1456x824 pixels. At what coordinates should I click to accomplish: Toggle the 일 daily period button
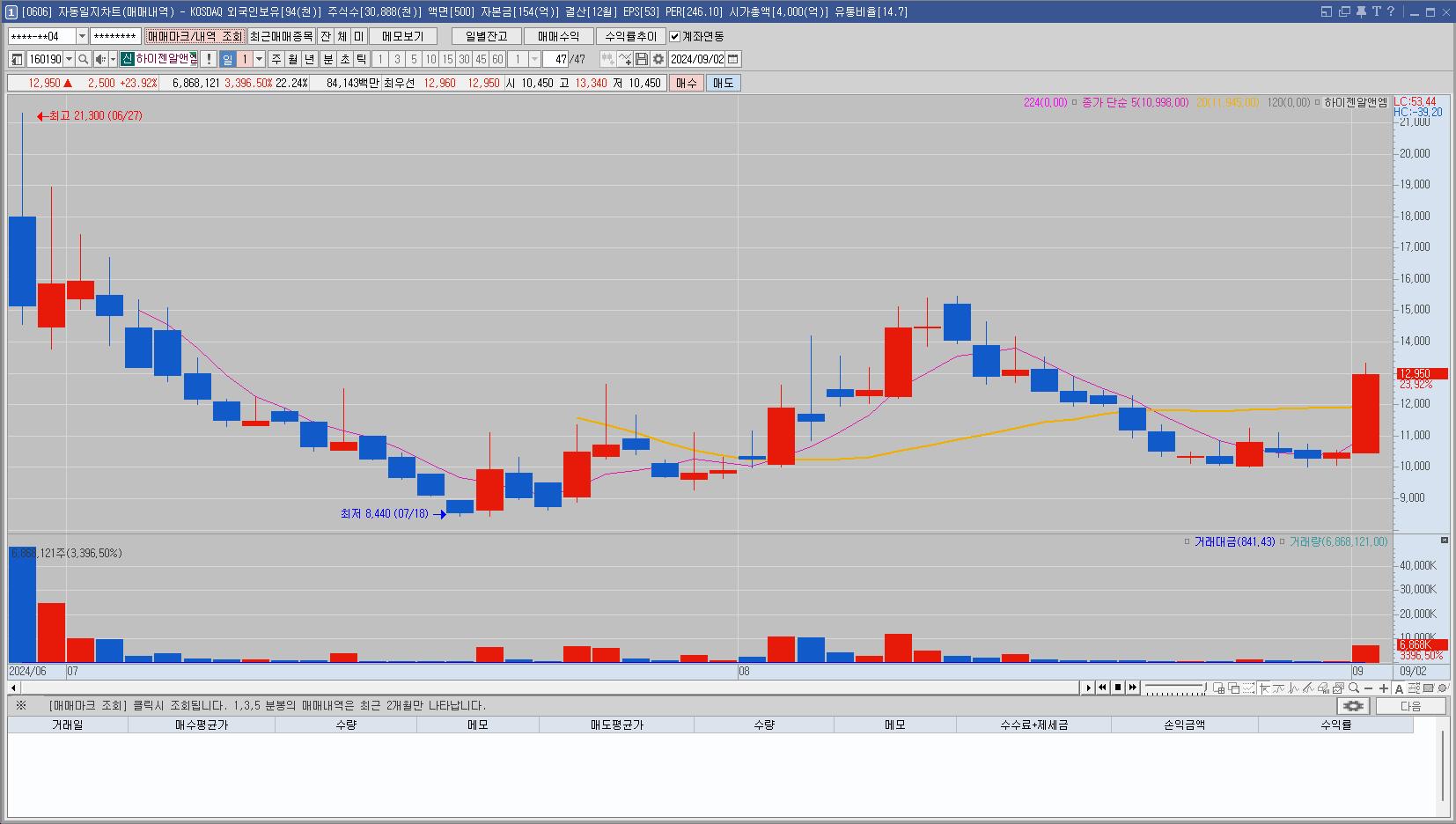click(x=227, y=59)
